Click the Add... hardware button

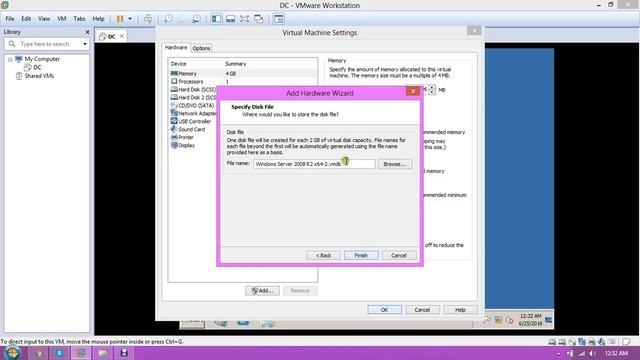pos(262,291)
